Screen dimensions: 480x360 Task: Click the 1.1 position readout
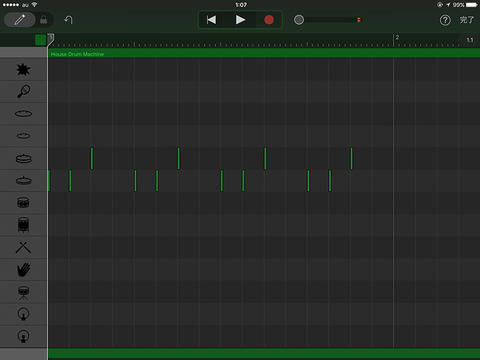[x=470, y=40]
